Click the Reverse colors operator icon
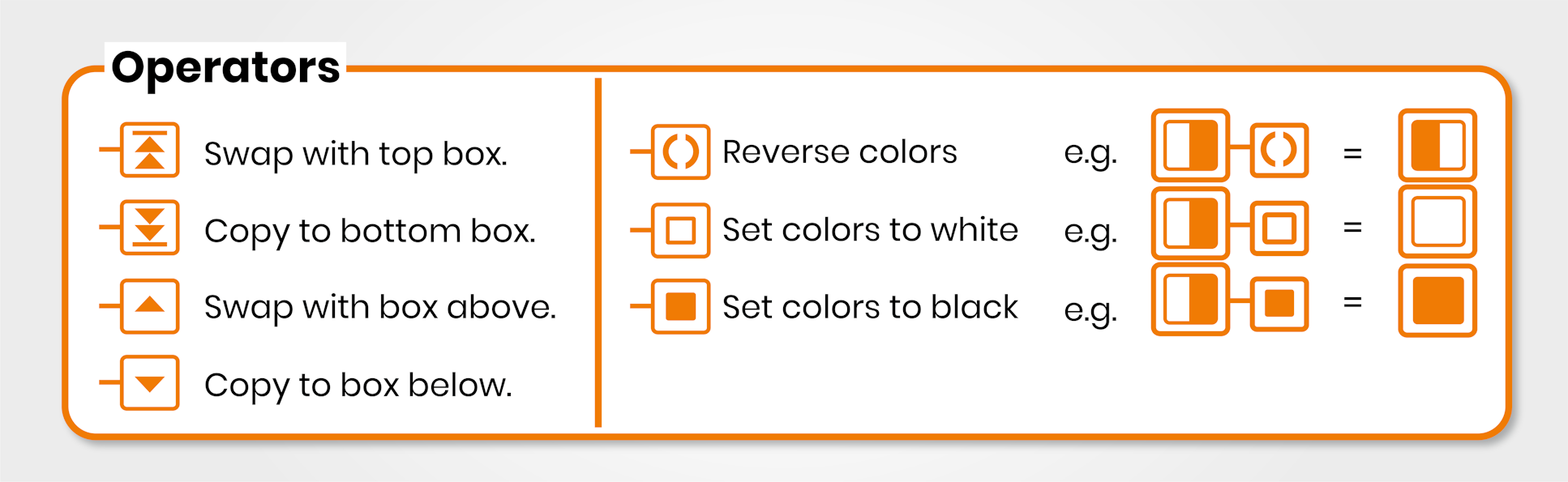The width and height of the screenshot is (1568, 482). pyautogui.click(x=680, y=151)
